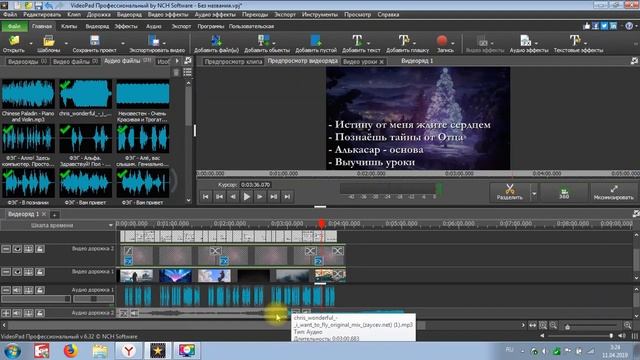The image size is (640, 360).
Task: Click green Файл button
Action: click(x=14, y=26)
